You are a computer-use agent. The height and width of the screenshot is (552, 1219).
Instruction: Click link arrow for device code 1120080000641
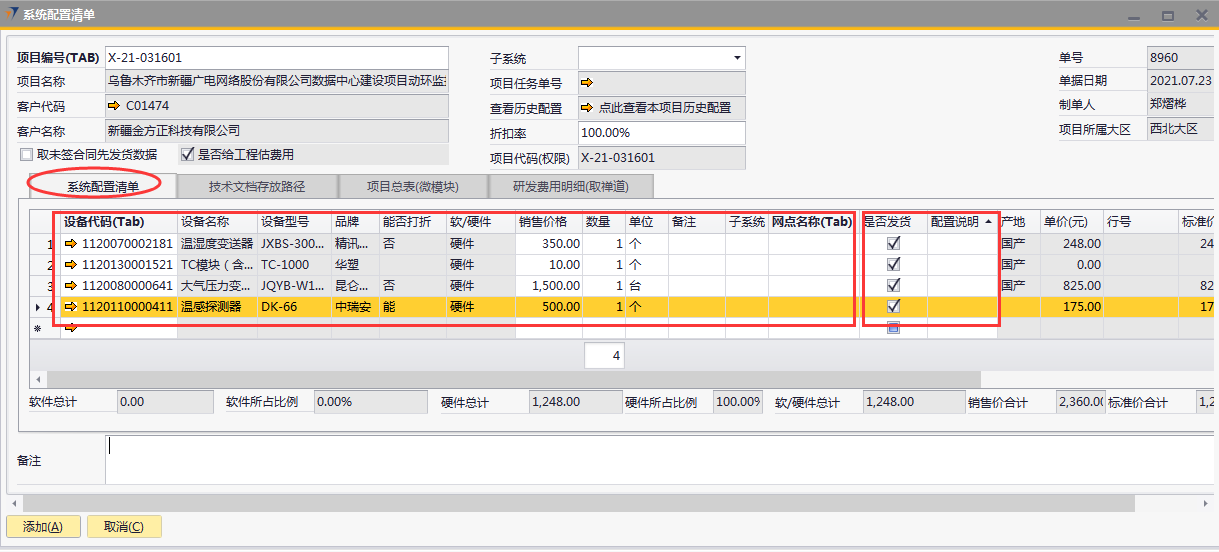[x=71, y=286]
